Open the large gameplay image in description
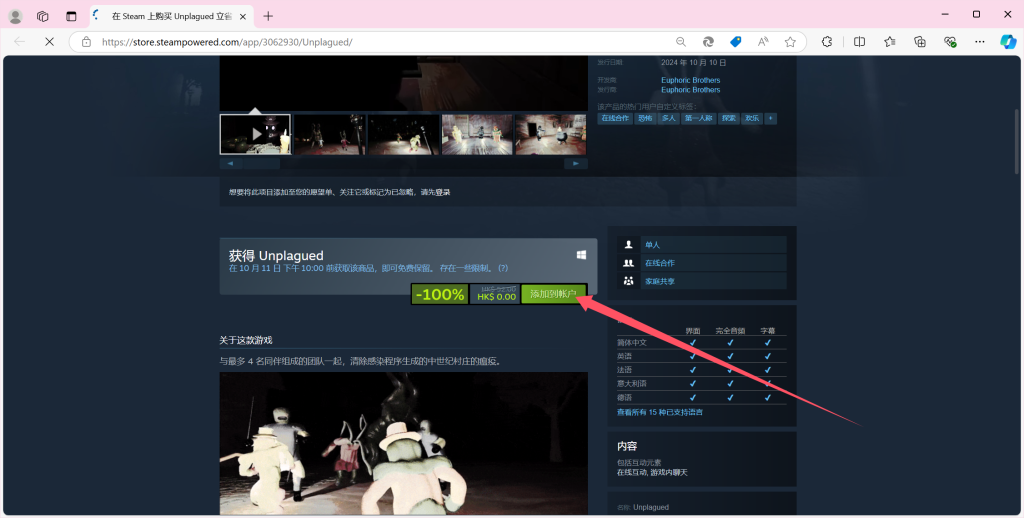The width and height of the screenshot is (1024, 518). (404, 444)
